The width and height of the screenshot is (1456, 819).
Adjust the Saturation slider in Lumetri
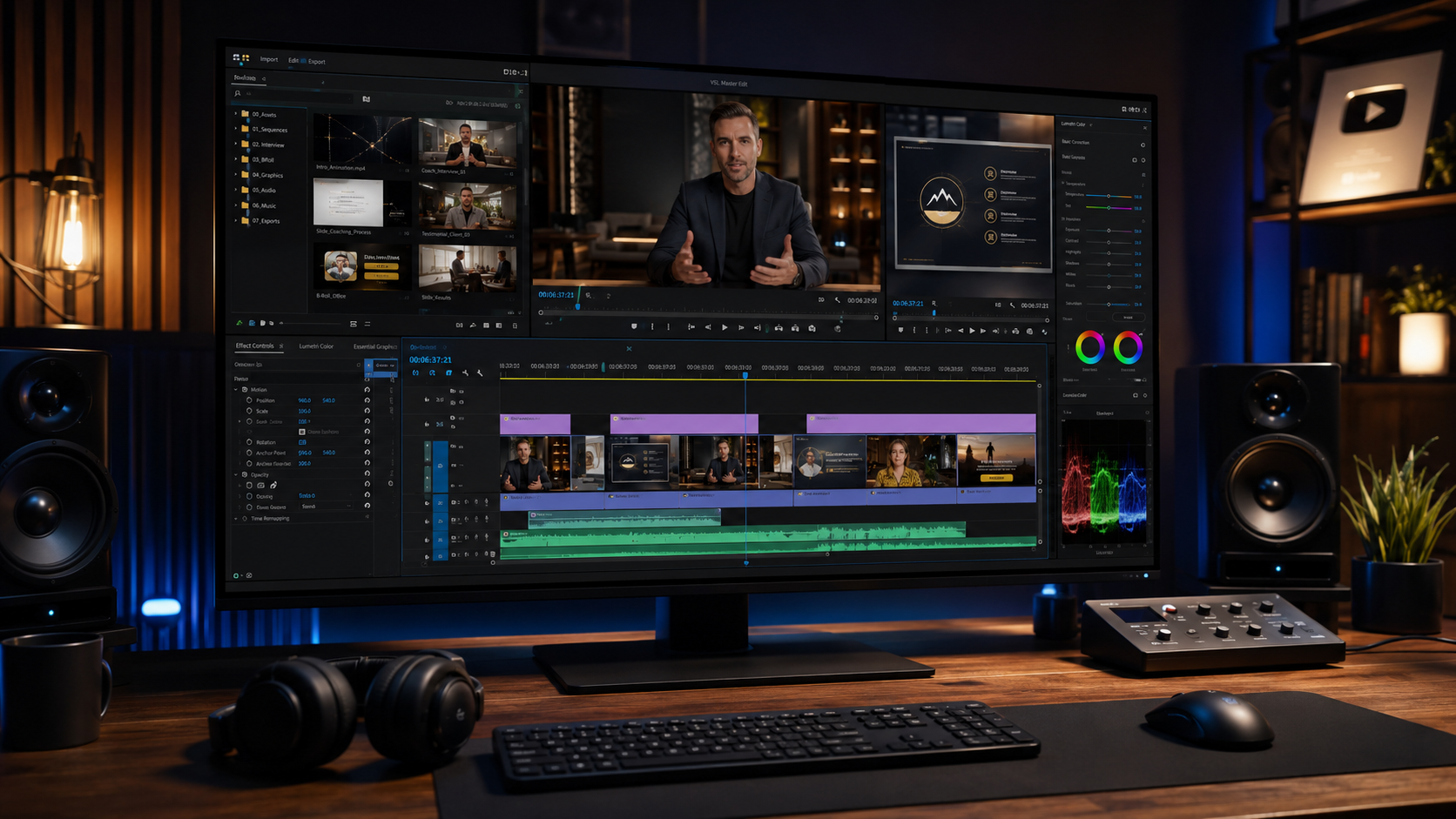[1108, 305]
